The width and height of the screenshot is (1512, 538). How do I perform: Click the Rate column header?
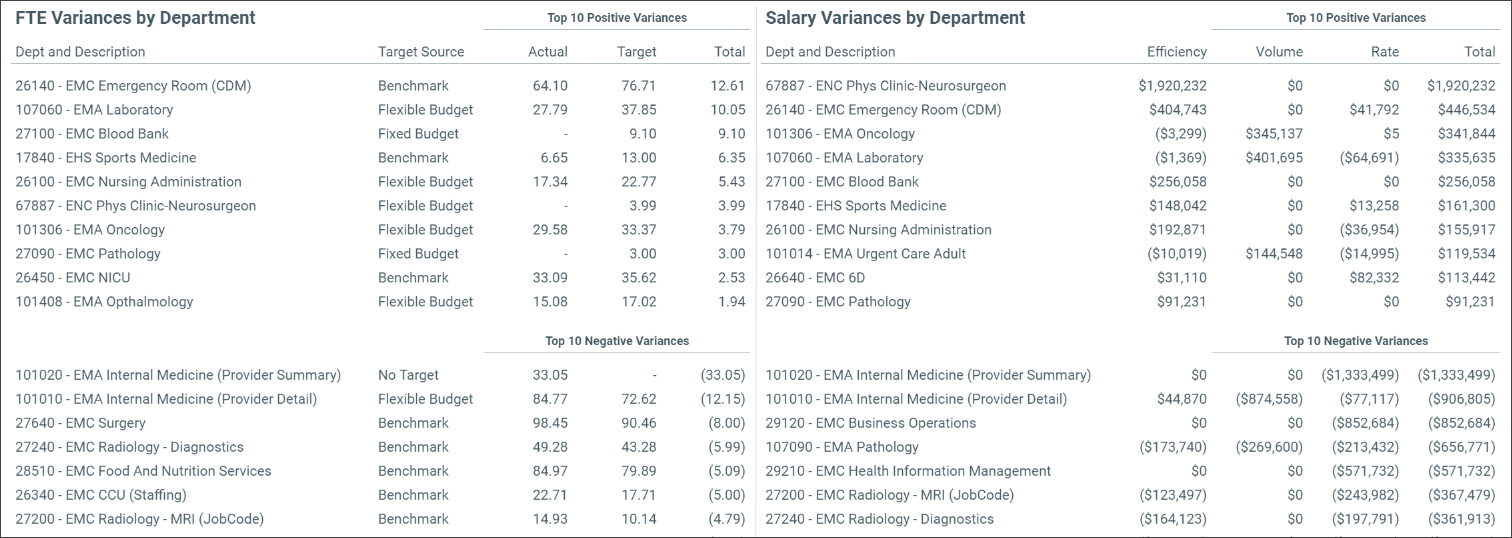click(1385, 52)
